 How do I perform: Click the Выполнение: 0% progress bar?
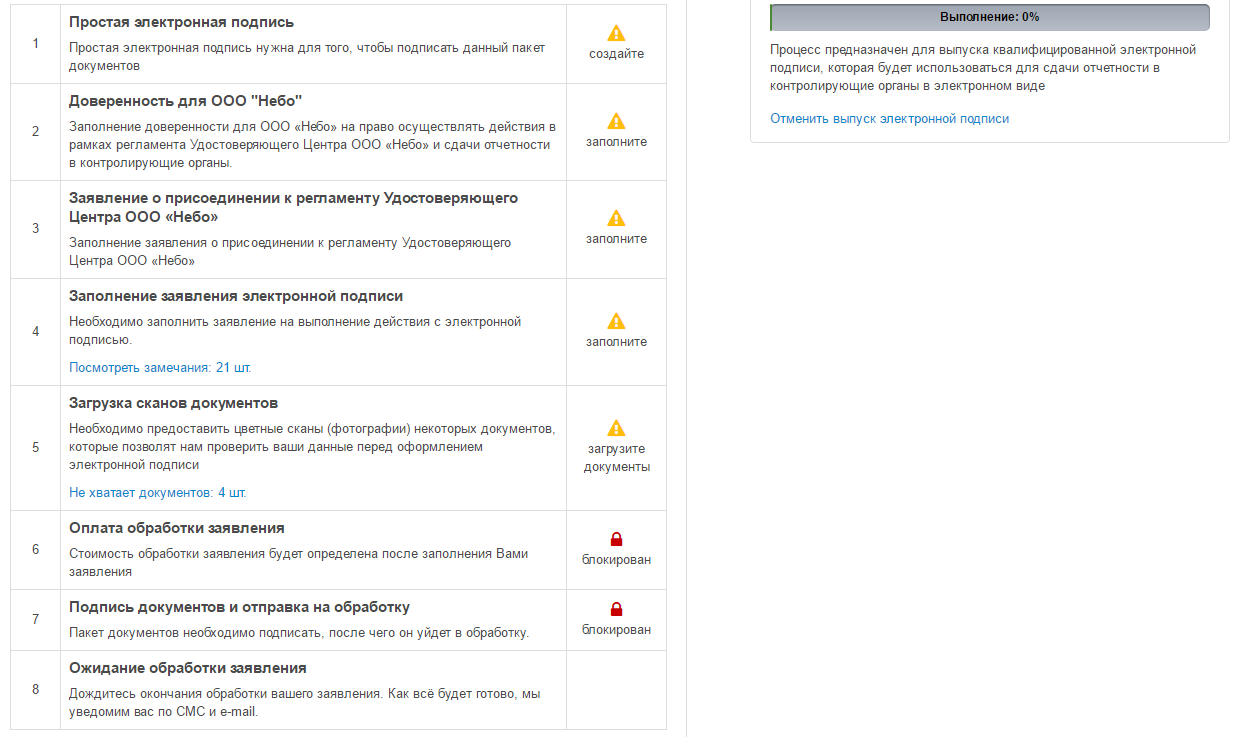pyautogui.click(x=989, y=17)
